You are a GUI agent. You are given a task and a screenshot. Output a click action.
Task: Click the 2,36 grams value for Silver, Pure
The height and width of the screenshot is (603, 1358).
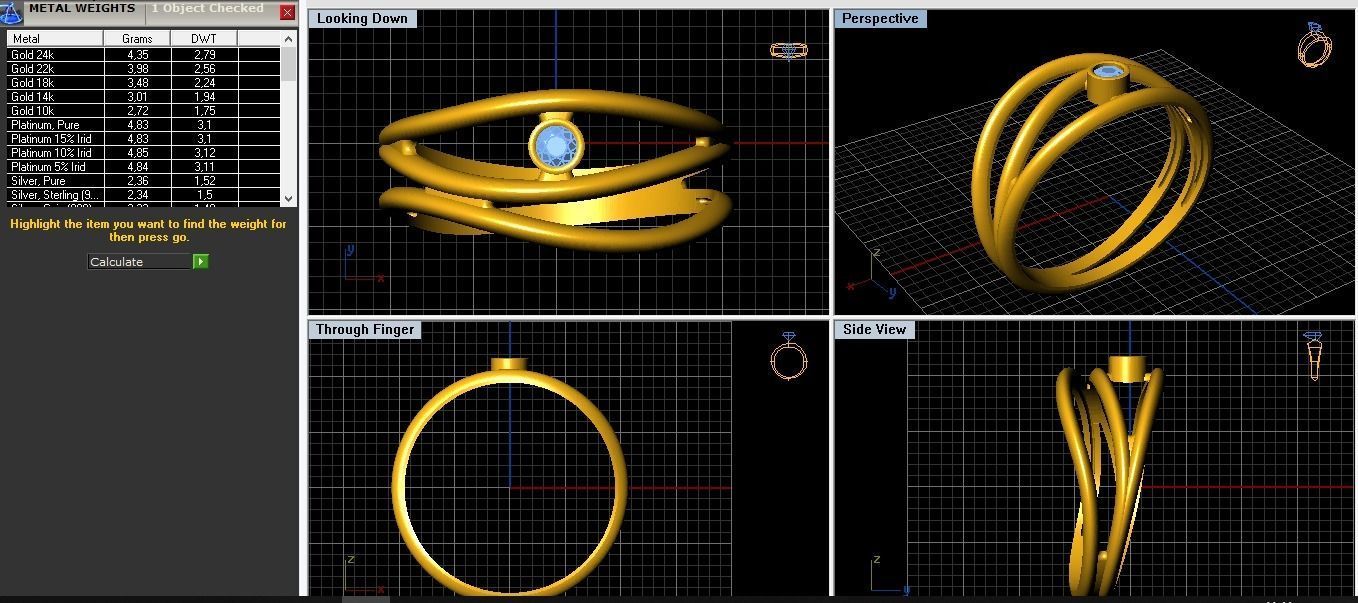pos(138,181)
